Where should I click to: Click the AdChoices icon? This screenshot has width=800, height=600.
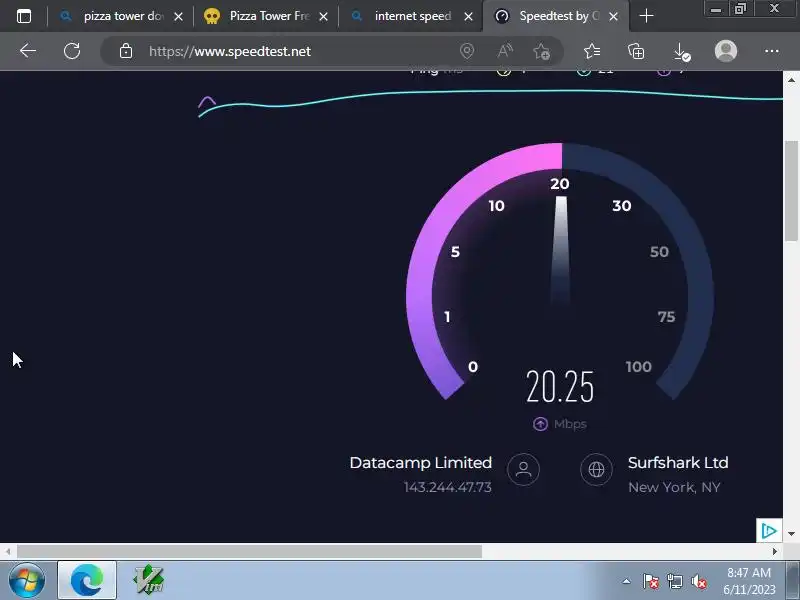pos(769,531)
